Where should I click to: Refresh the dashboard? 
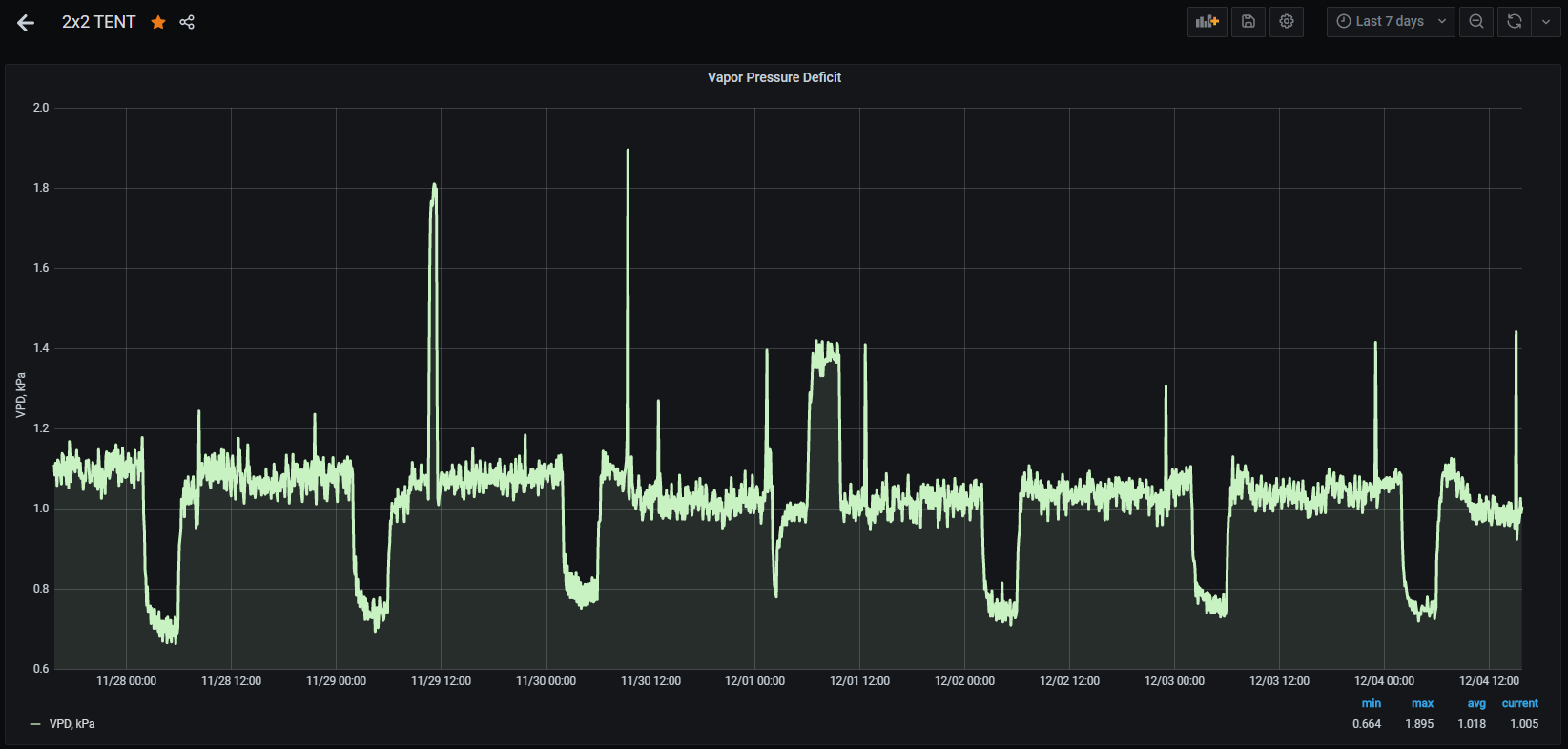1514,22
